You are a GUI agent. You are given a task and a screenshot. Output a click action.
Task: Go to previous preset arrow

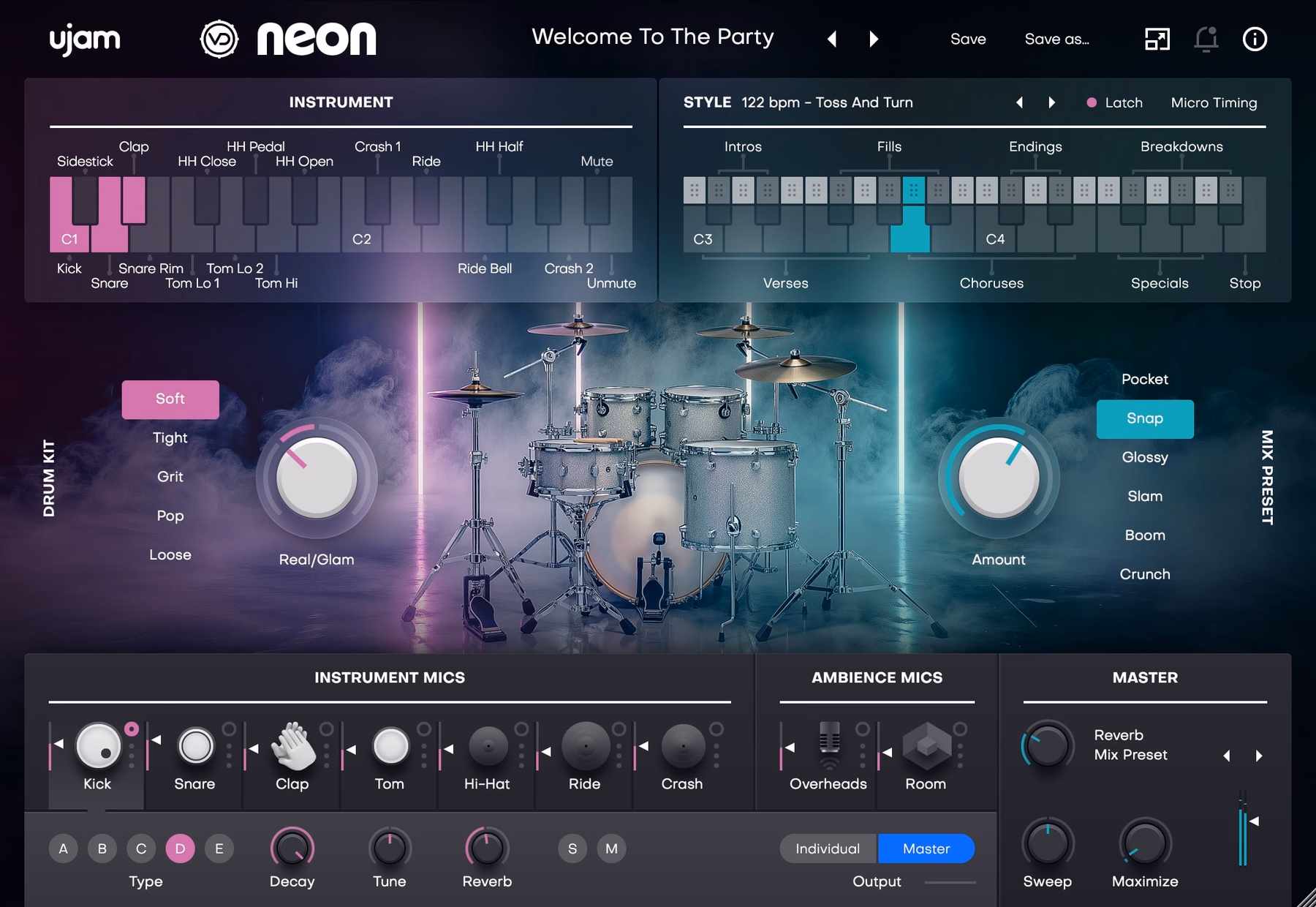coord(832,39)
